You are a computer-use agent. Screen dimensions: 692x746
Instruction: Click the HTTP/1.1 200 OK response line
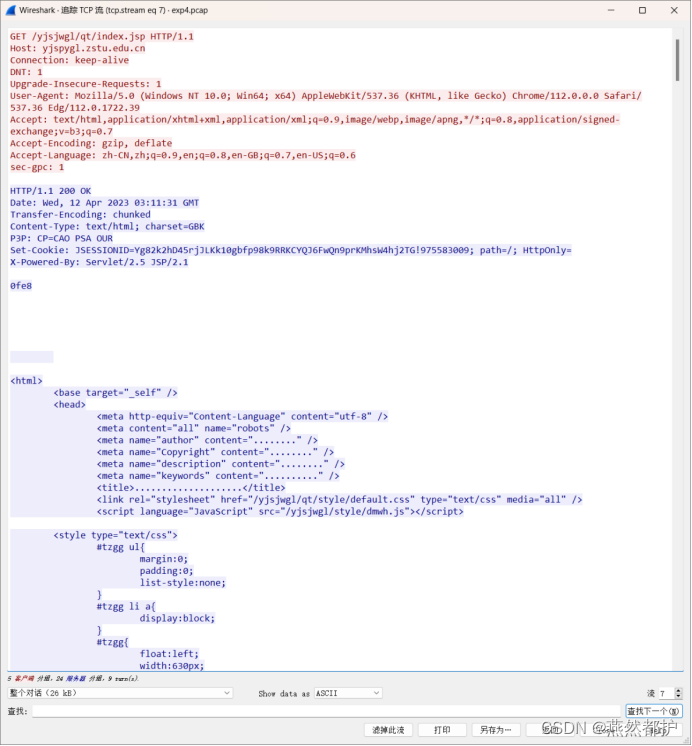pos(50,191)
